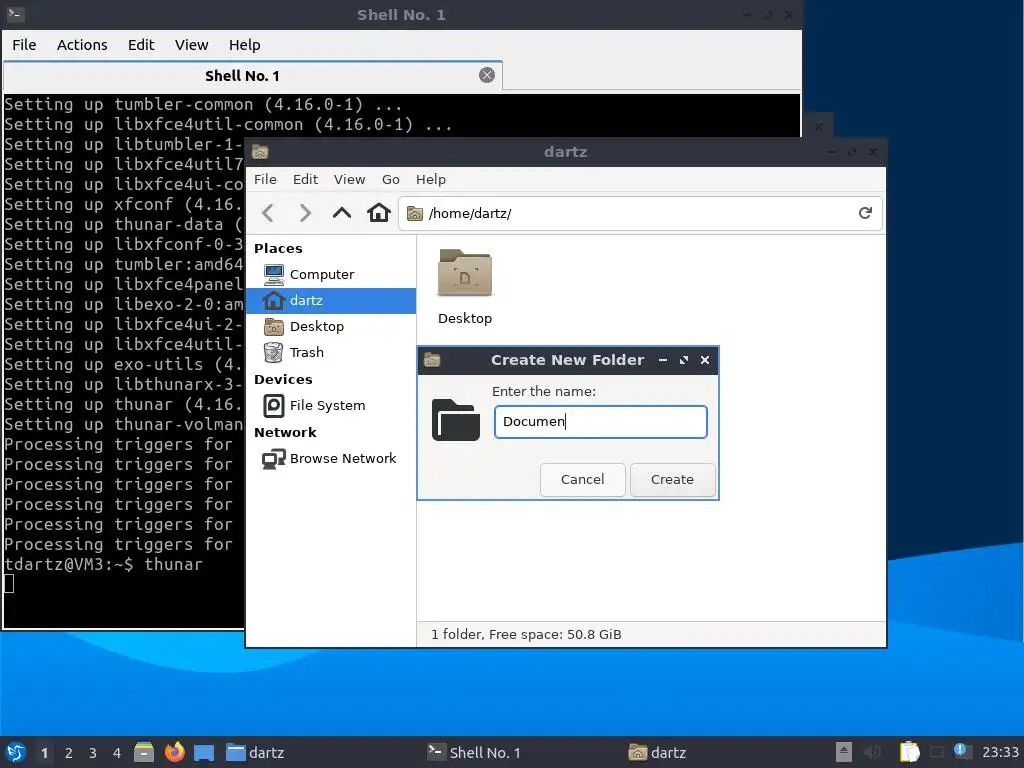Open parent folder with the up arrow

click(342, 213)
